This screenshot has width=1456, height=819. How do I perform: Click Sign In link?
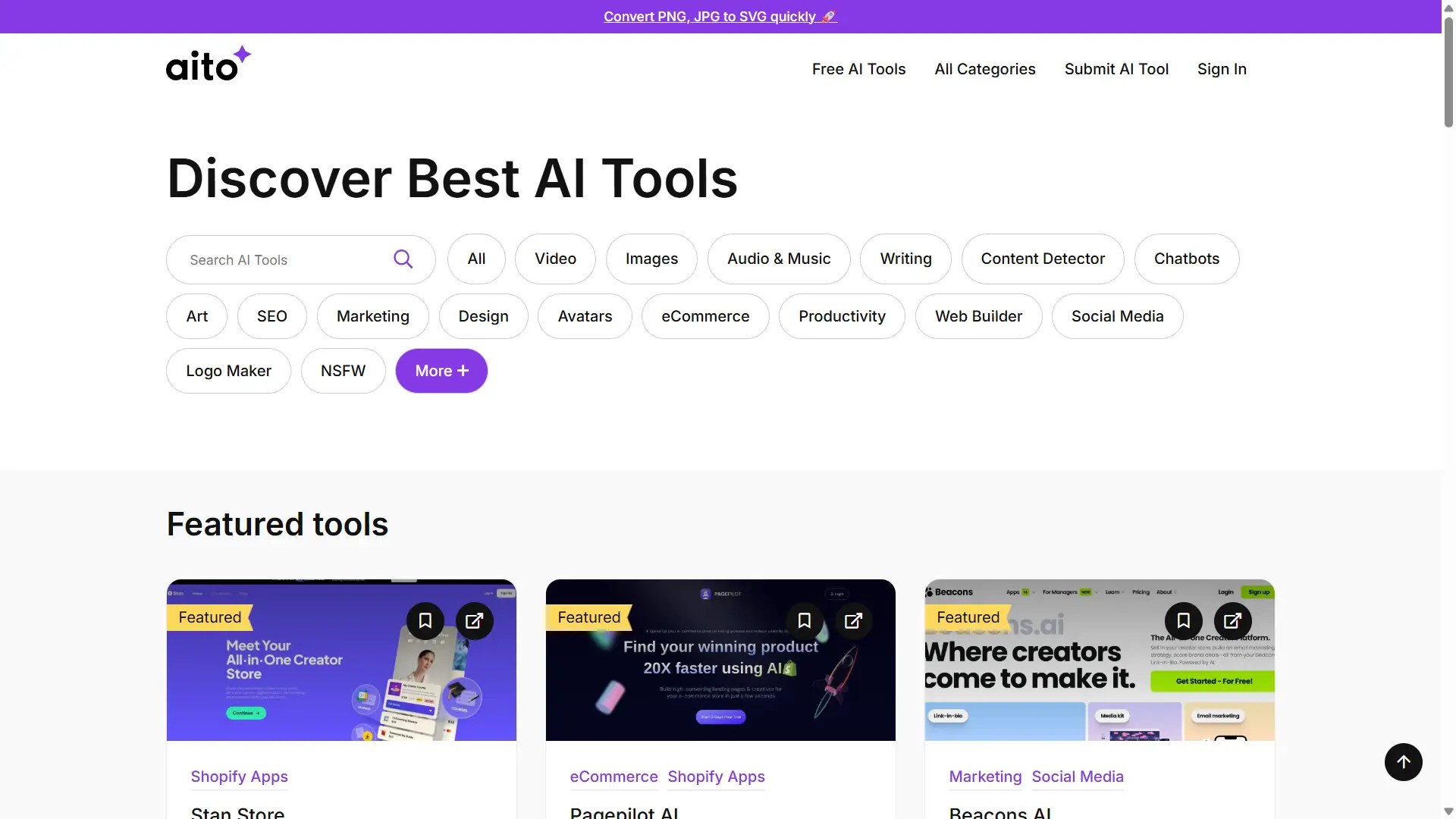[x=1222, y=69]
